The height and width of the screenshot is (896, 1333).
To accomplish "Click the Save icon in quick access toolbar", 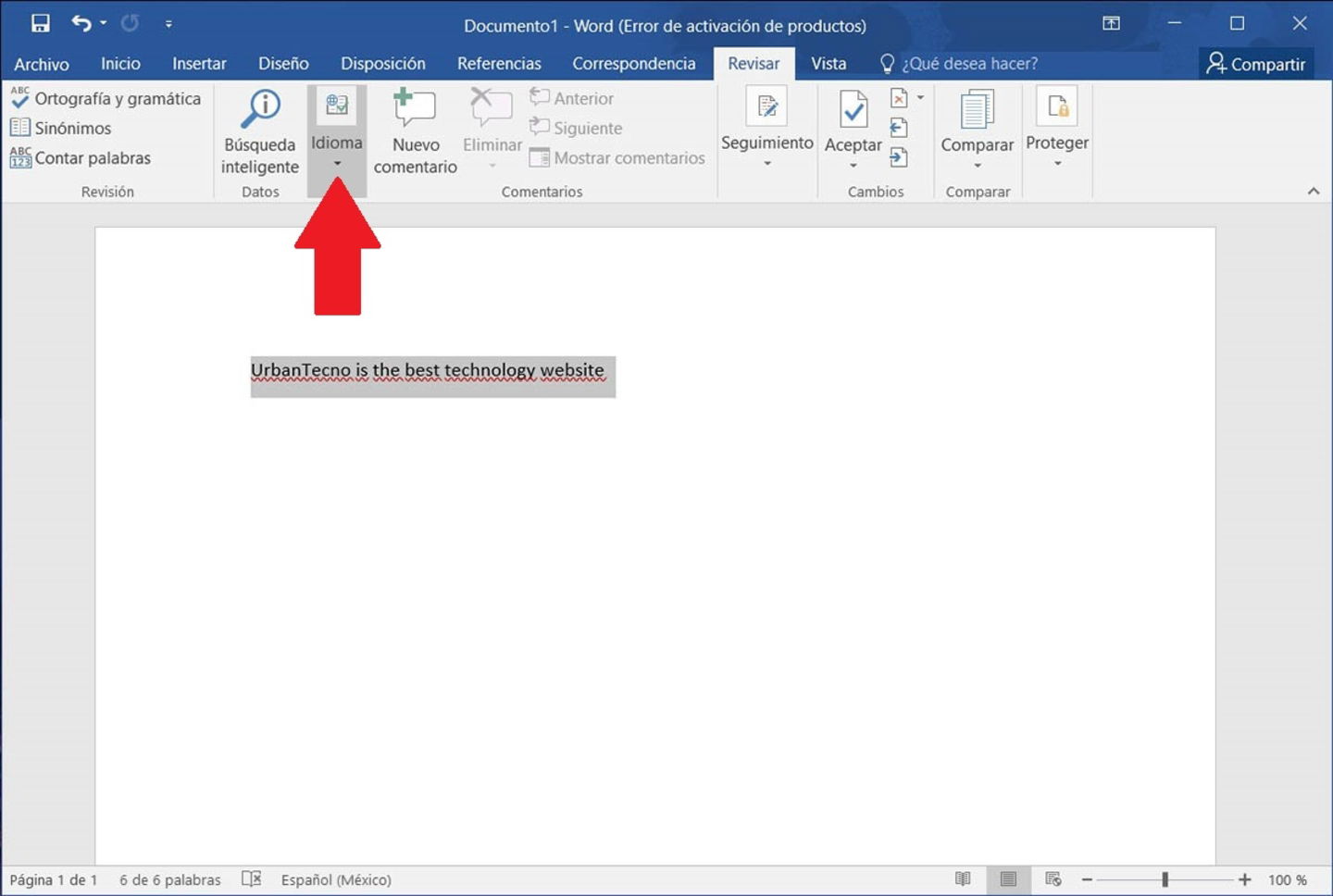I will [41, 23].
